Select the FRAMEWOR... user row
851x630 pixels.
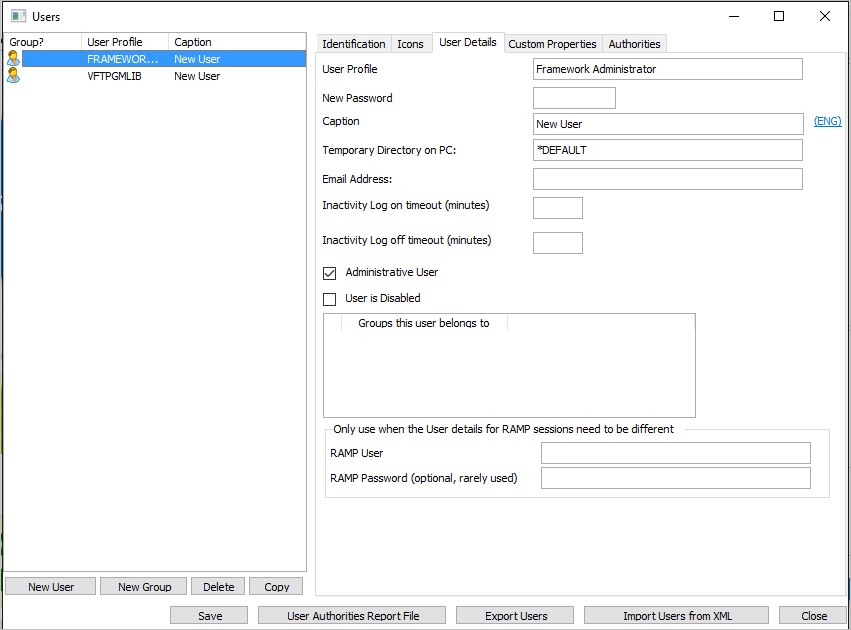coord(156,59)
